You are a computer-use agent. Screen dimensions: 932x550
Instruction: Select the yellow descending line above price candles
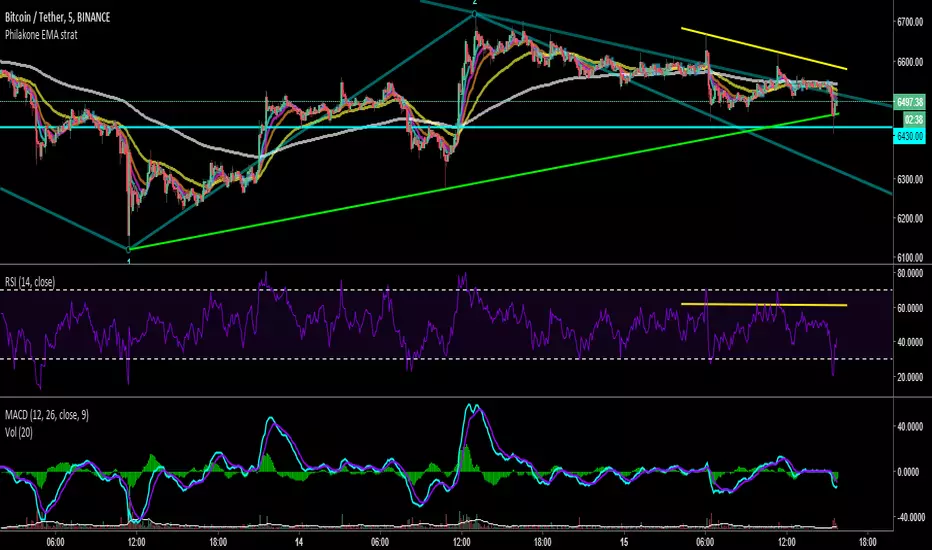764,49
